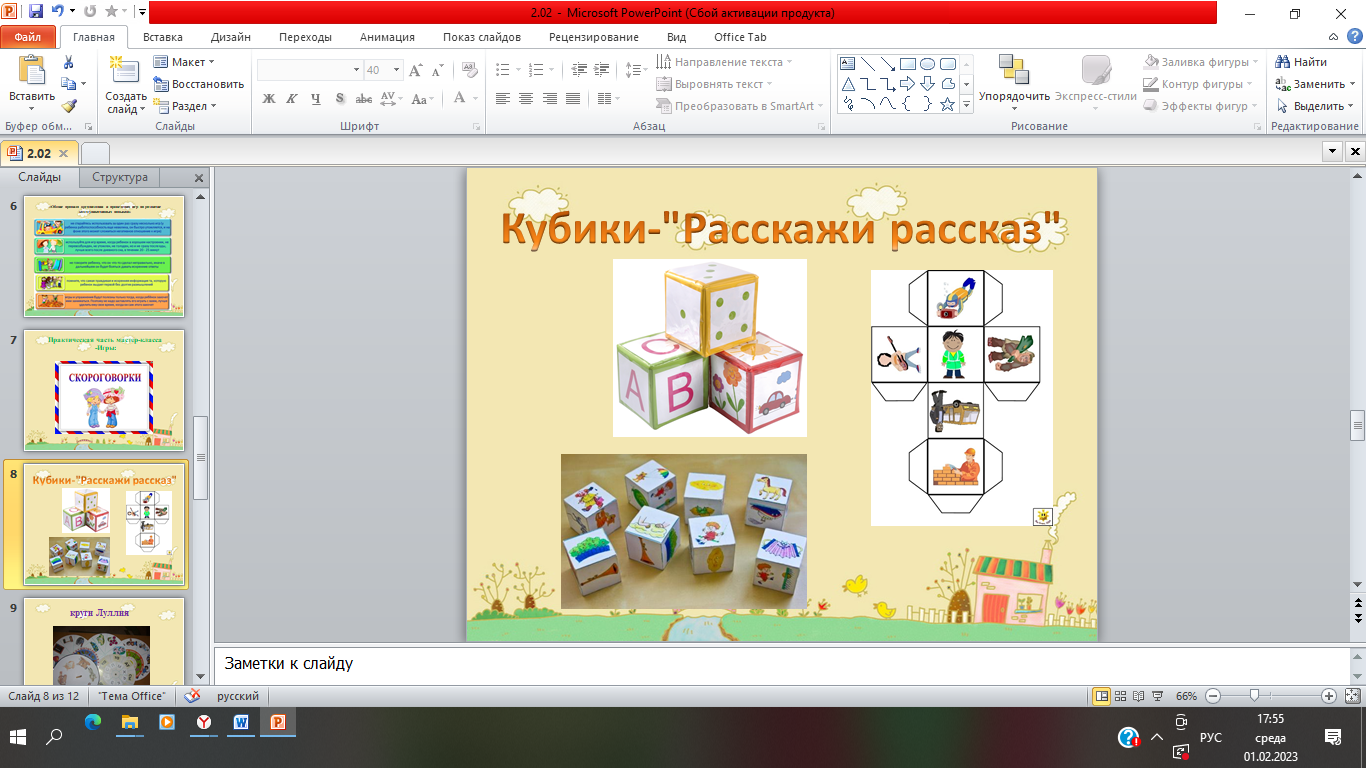Click the Cut scissors icon

pos(68,62)
